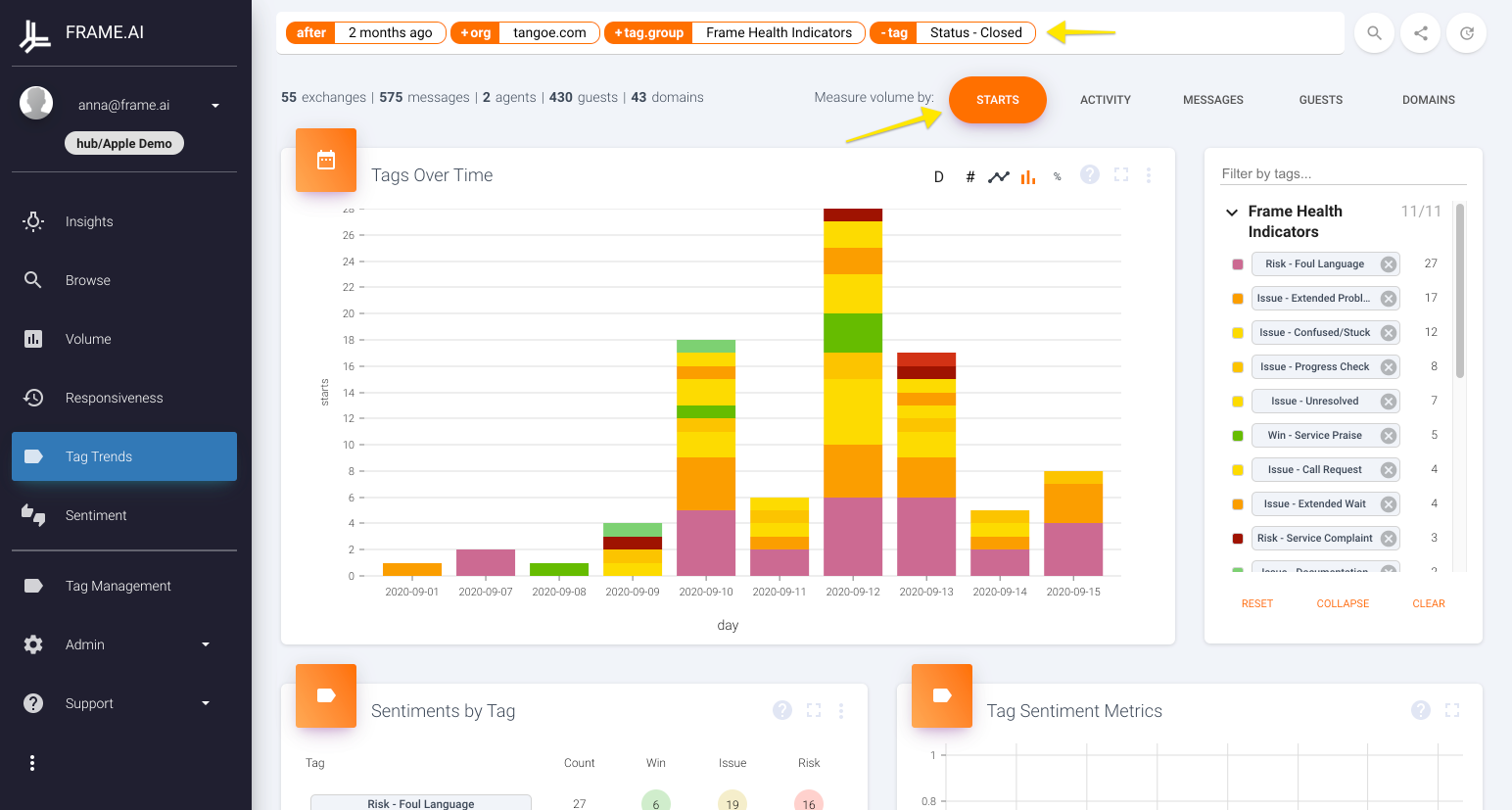Remove the Win - Service Praise tag
The height and width of the screenshot is (810, 1512).
click(x=1388, y=436)
